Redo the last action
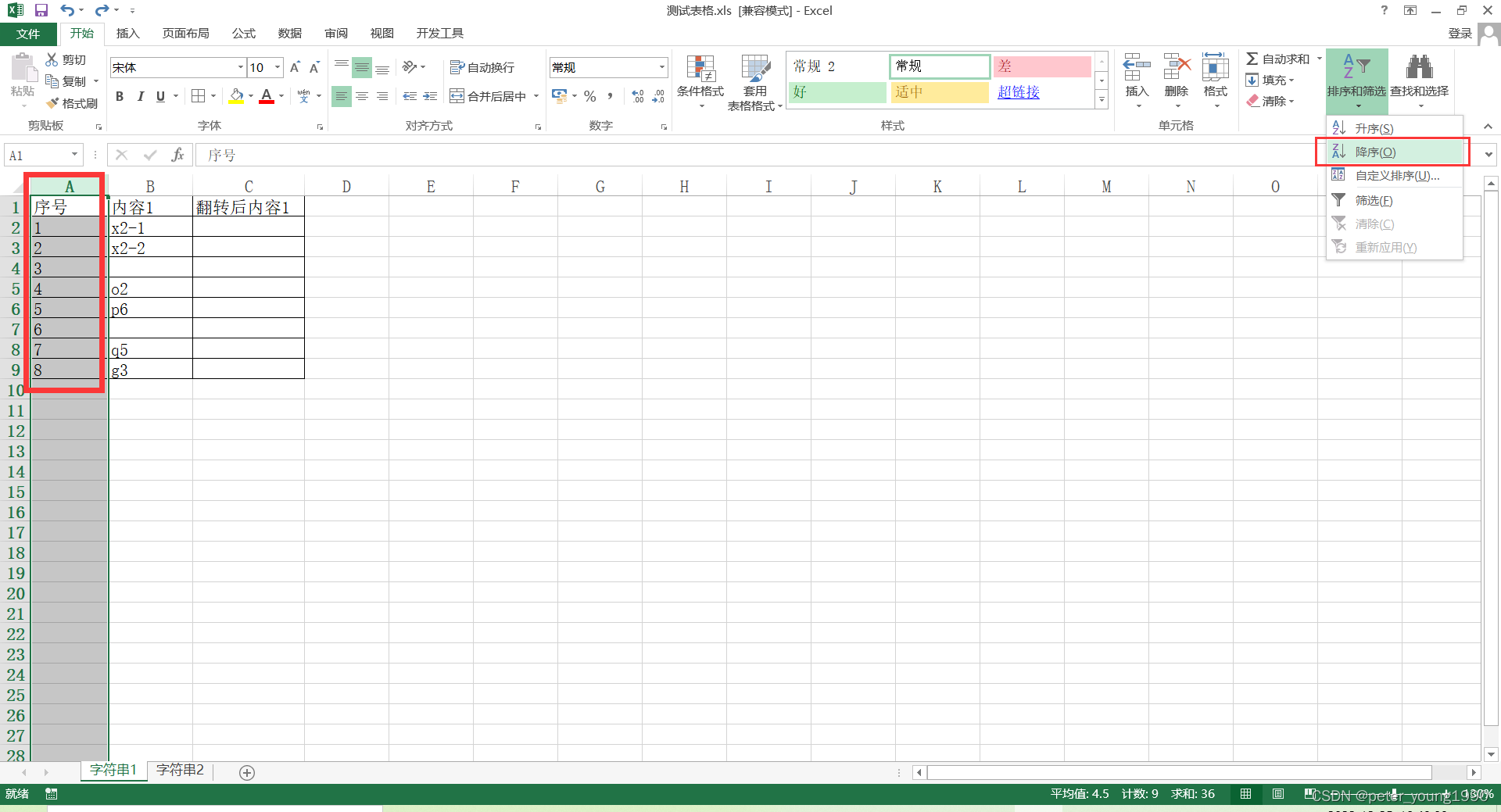Viewport: 1501px width, 812px height. pyautogui.click(x=102, y=10)
